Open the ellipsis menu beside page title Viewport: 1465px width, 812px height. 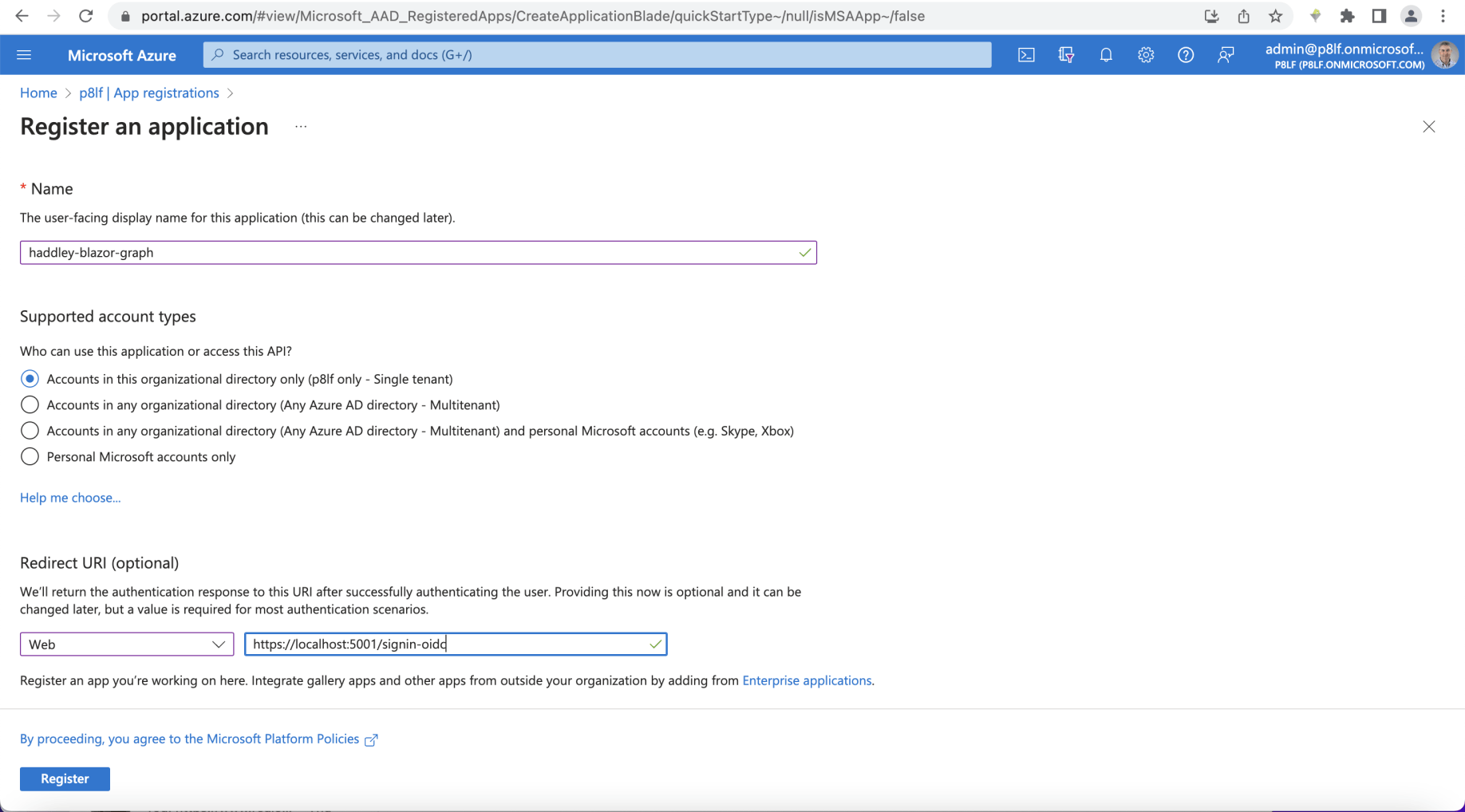point(301,126)
